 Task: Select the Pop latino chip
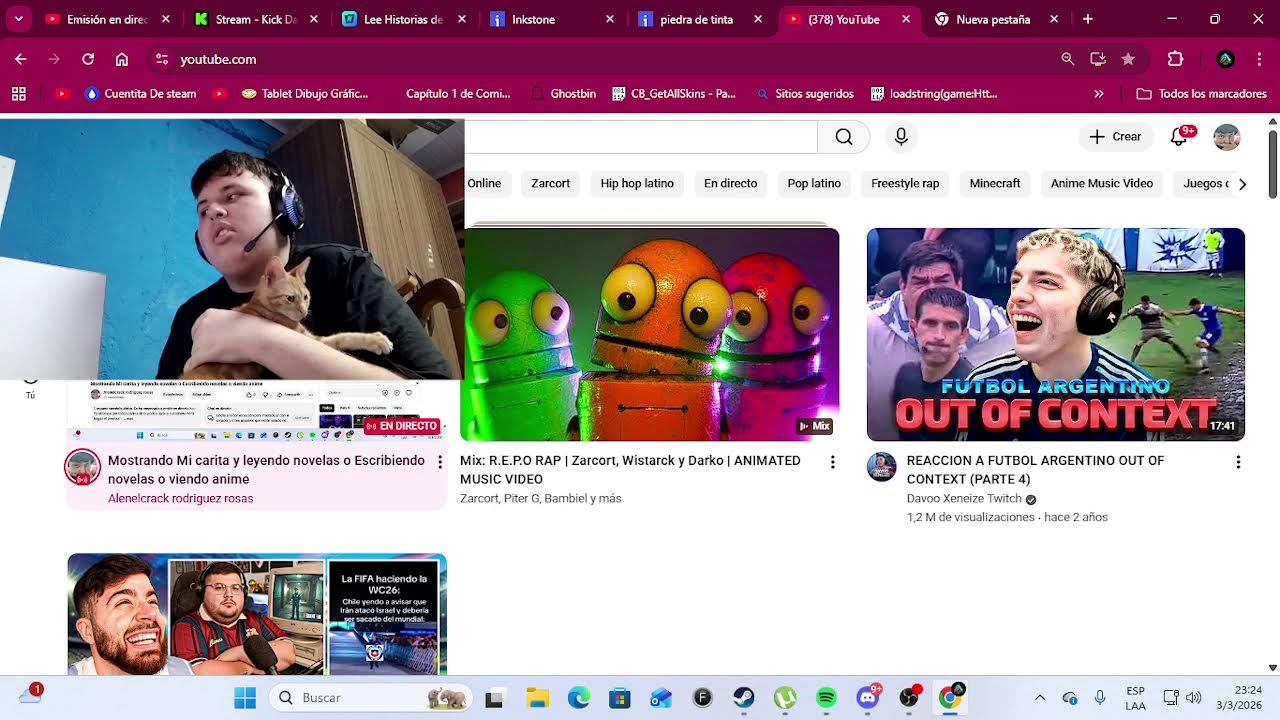click(x=814, y=184)
